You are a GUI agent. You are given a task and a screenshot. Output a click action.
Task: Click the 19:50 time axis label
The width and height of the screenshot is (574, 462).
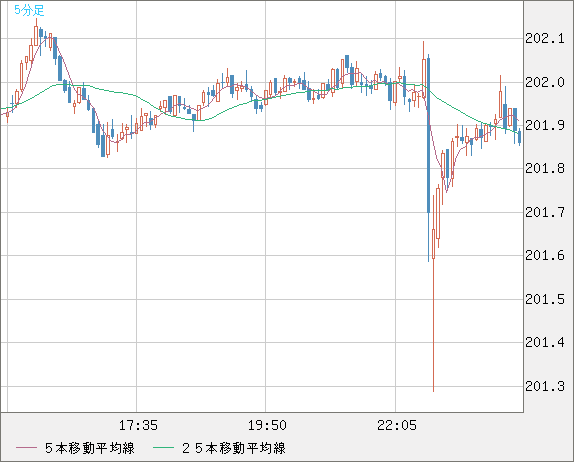(267, 425)
